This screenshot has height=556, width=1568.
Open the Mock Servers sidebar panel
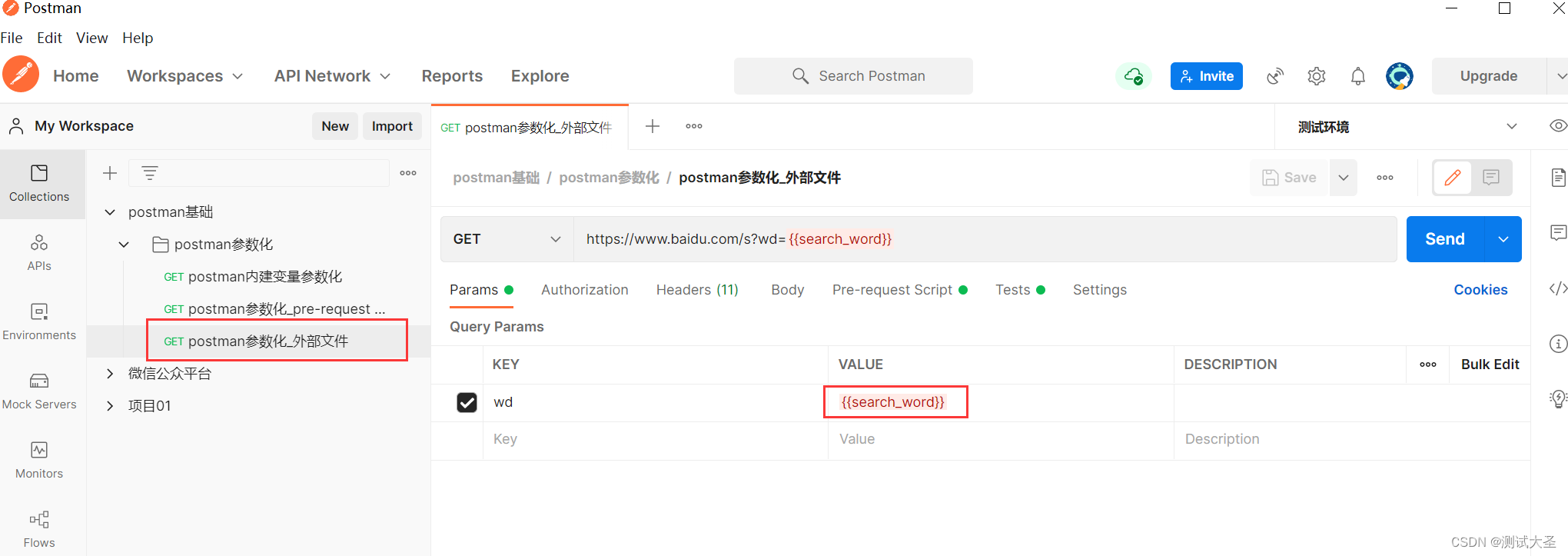point(39,391)
